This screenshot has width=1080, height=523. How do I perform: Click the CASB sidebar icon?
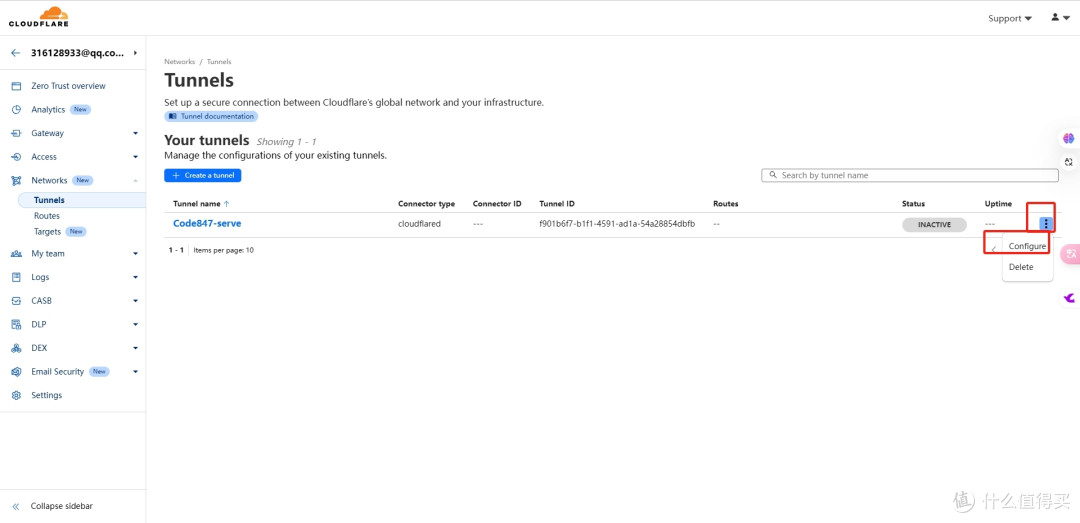coord(17,301)
